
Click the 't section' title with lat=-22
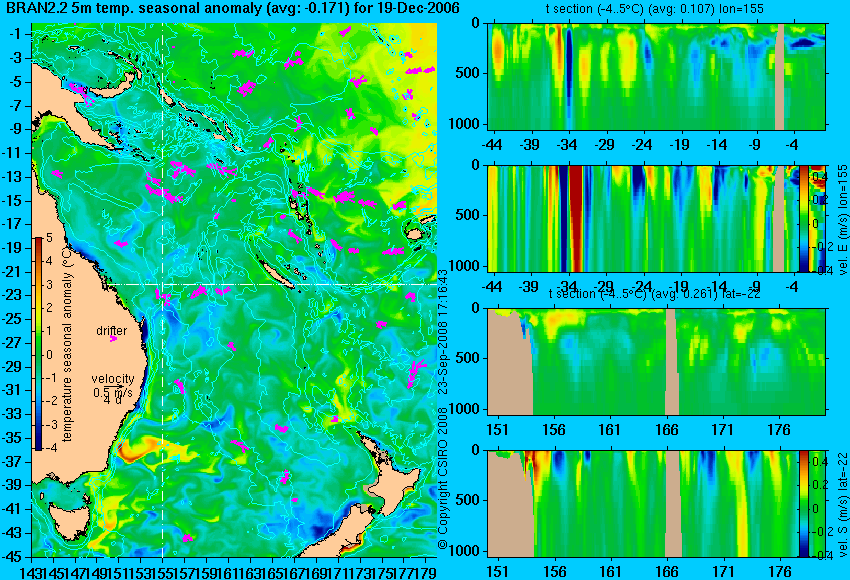pyautogui.click(x=655, y=294)
